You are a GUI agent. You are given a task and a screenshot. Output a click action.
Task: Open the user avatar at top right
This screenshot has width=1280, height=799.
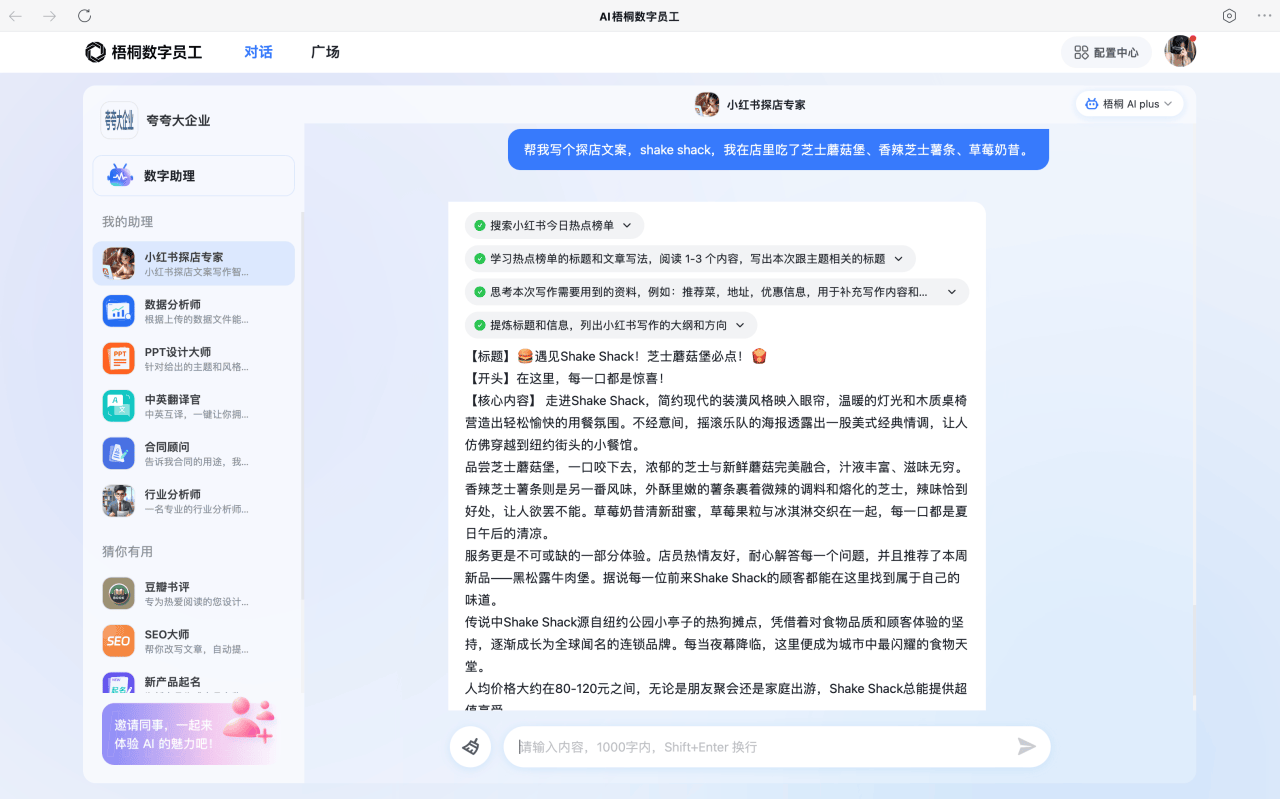pos(1180,51)
